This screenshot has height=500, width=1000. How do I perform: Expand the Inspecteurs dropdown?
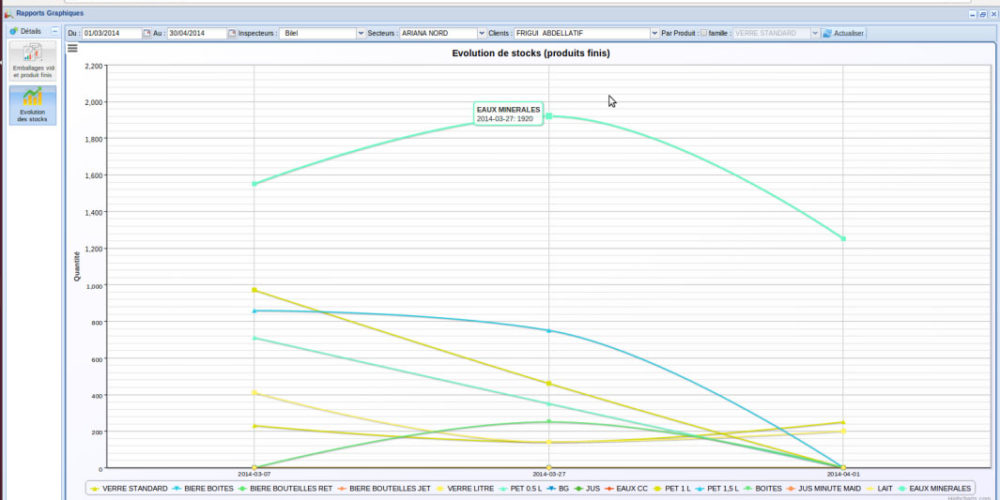click(360, 33)
